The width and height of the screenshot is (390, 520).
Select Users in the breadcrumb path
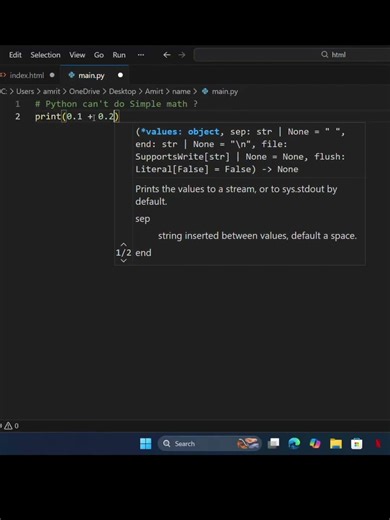pos(25,91)
